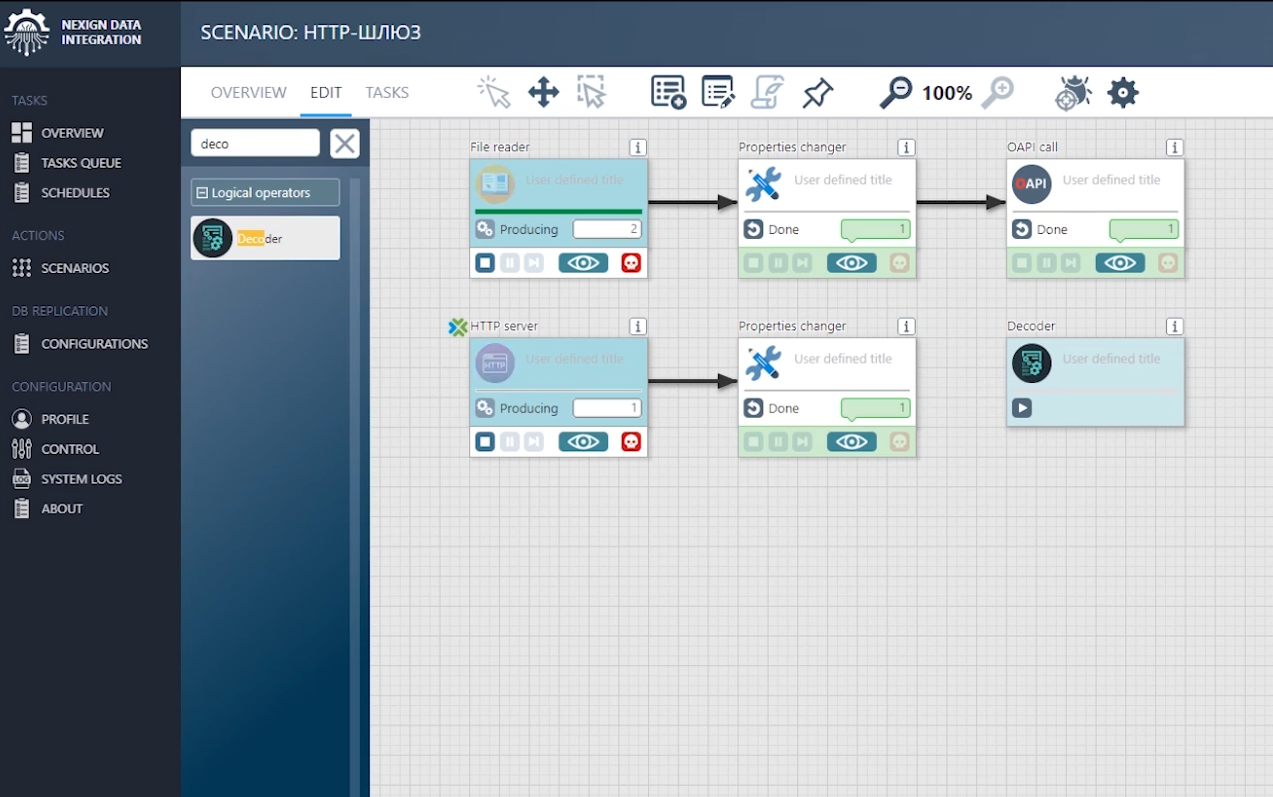The image size is (1273, 797).
Task: Activate the pin icon in the toolbar
Action: [817, 92]
